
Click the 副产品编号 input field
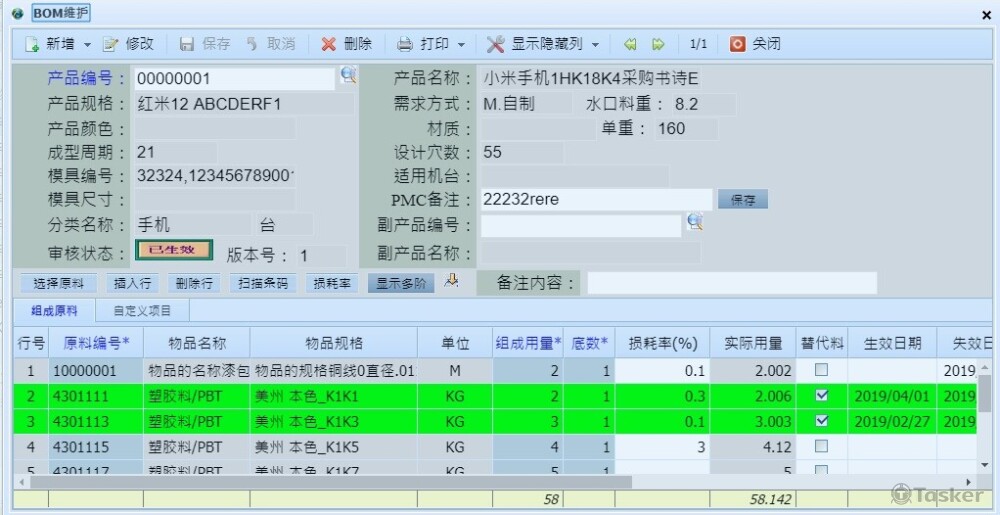click(x=581, y=225)
